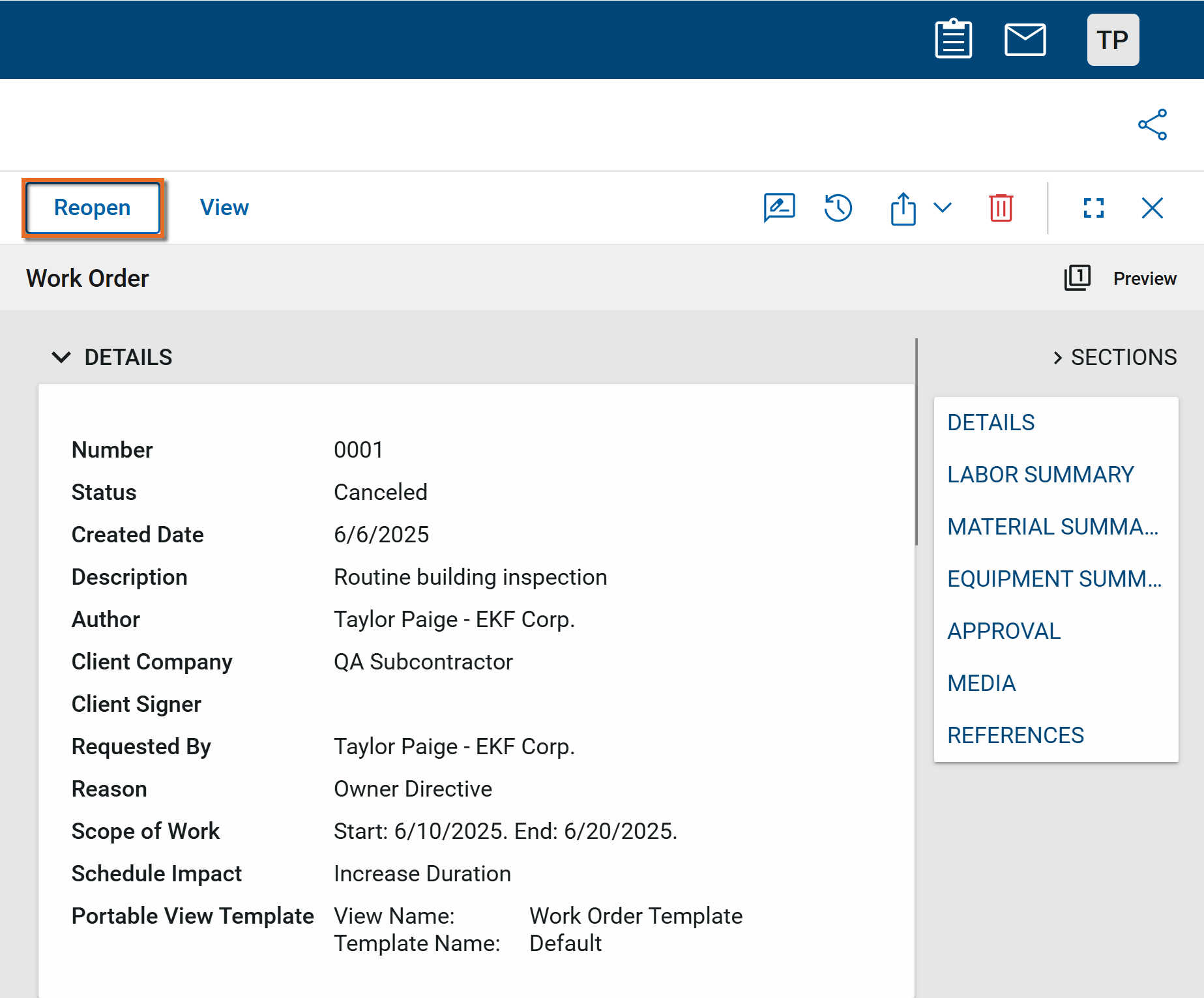This screenshot has width=1204, height=998.
Task: Open the clipboard tasks icon
Action: point(953,40)
